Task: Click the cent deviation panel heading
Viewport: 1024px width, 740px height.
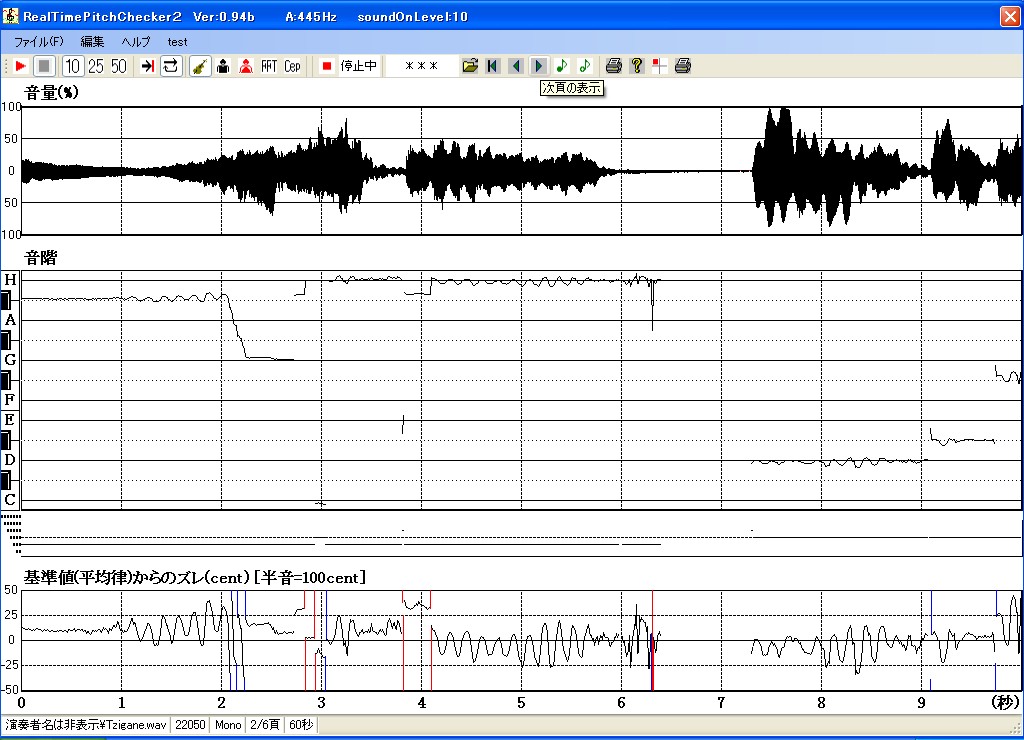Action: (x=195, y=577)
